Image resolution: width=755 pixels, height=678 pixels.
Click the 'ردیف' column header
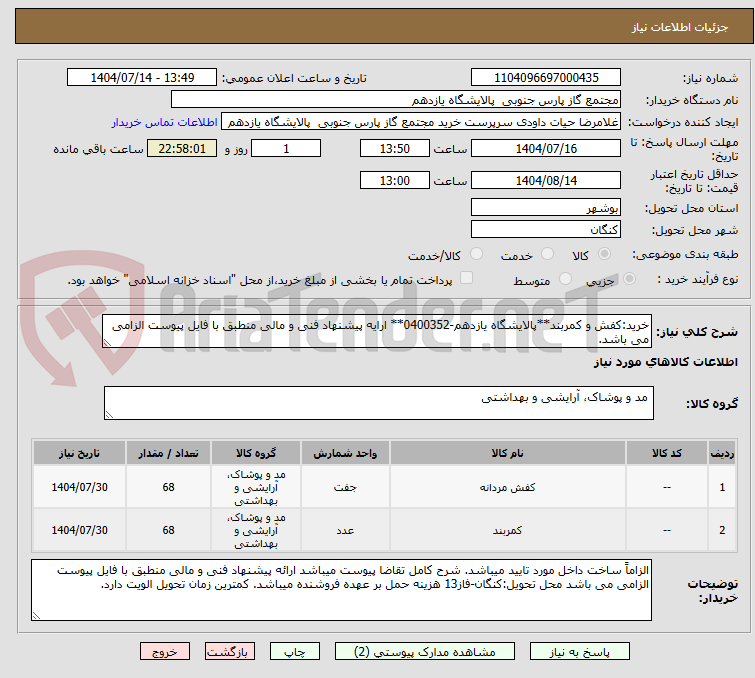coord(722,453)
